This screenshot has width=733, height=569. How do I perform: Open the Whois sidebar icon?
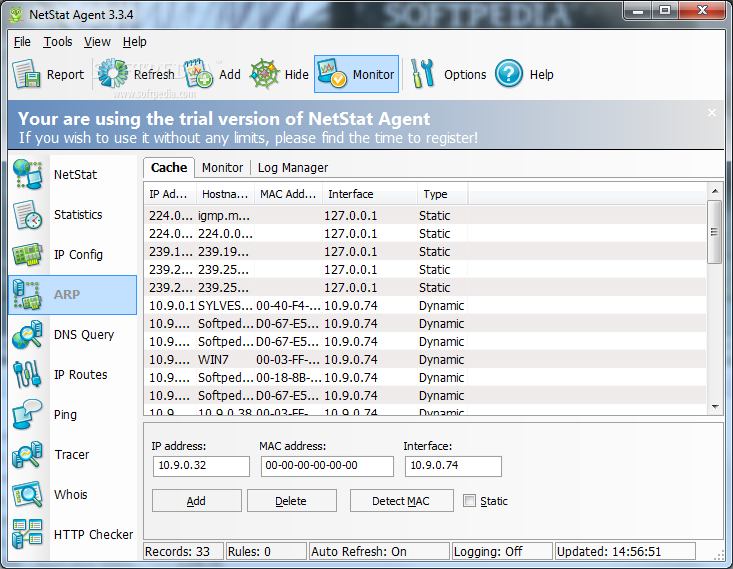click(28, 495)
